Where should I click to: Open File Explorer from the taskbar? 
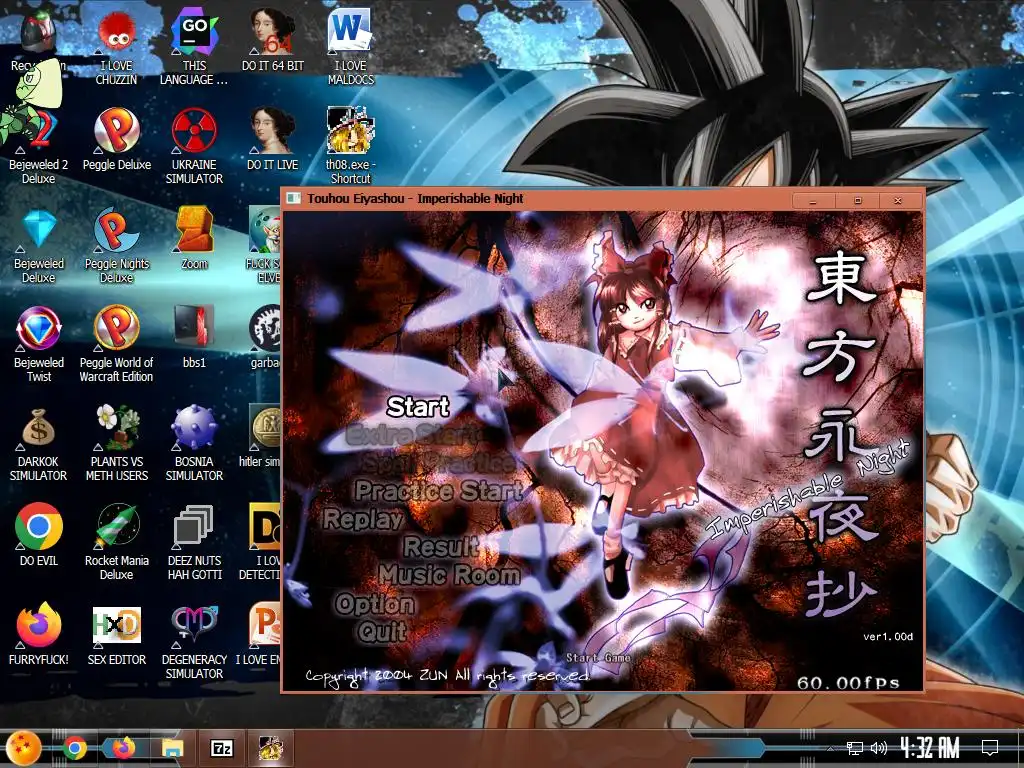coord(172,748)
